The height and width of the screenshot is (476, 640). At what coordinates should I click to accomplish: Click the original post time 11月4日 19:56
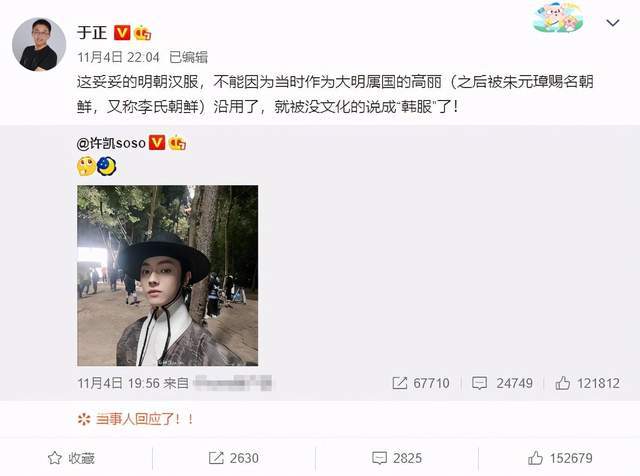[118, 383]
